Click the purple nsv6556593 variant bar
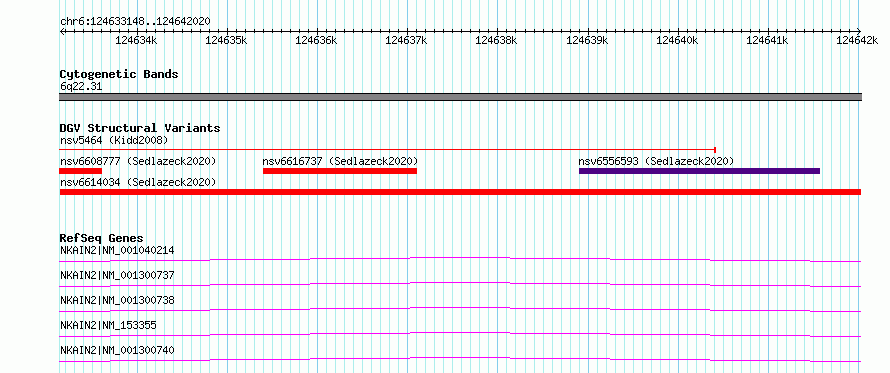The height and width of the screenshot is (373, 890). tap(699, 171)
